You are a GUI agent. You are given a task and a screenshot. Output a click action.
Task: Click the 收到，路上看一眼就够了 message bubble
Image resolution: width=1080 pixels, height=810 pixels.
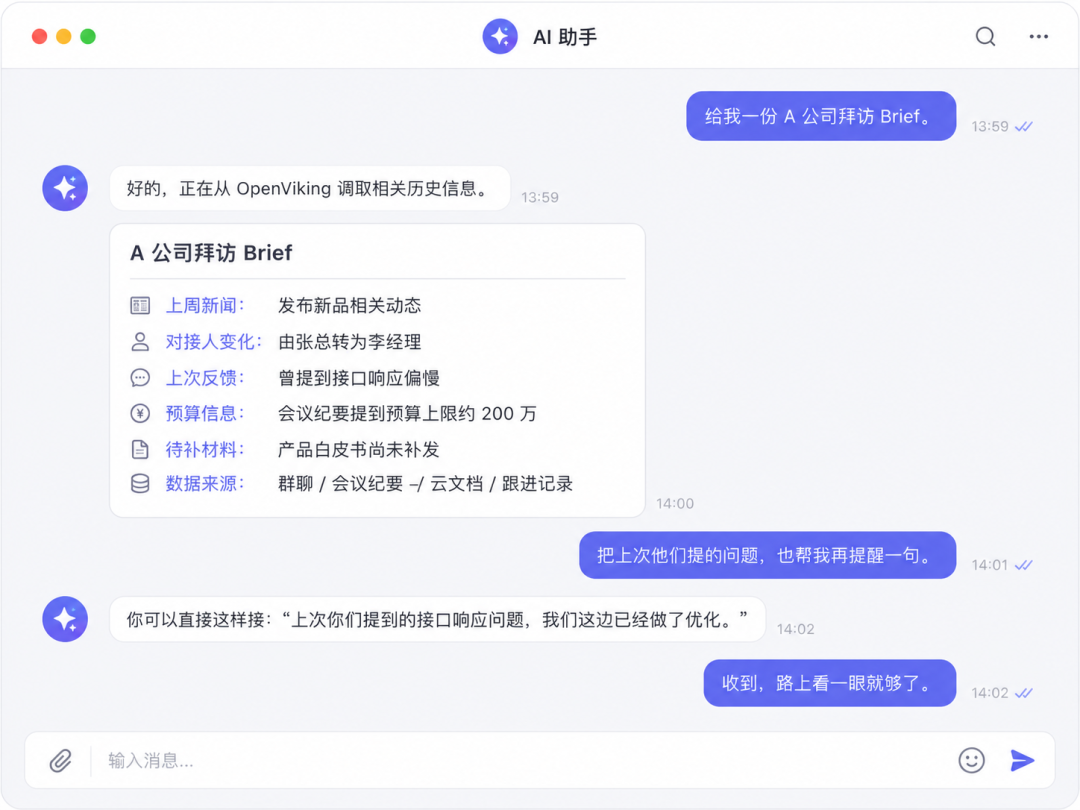(829, 683)
